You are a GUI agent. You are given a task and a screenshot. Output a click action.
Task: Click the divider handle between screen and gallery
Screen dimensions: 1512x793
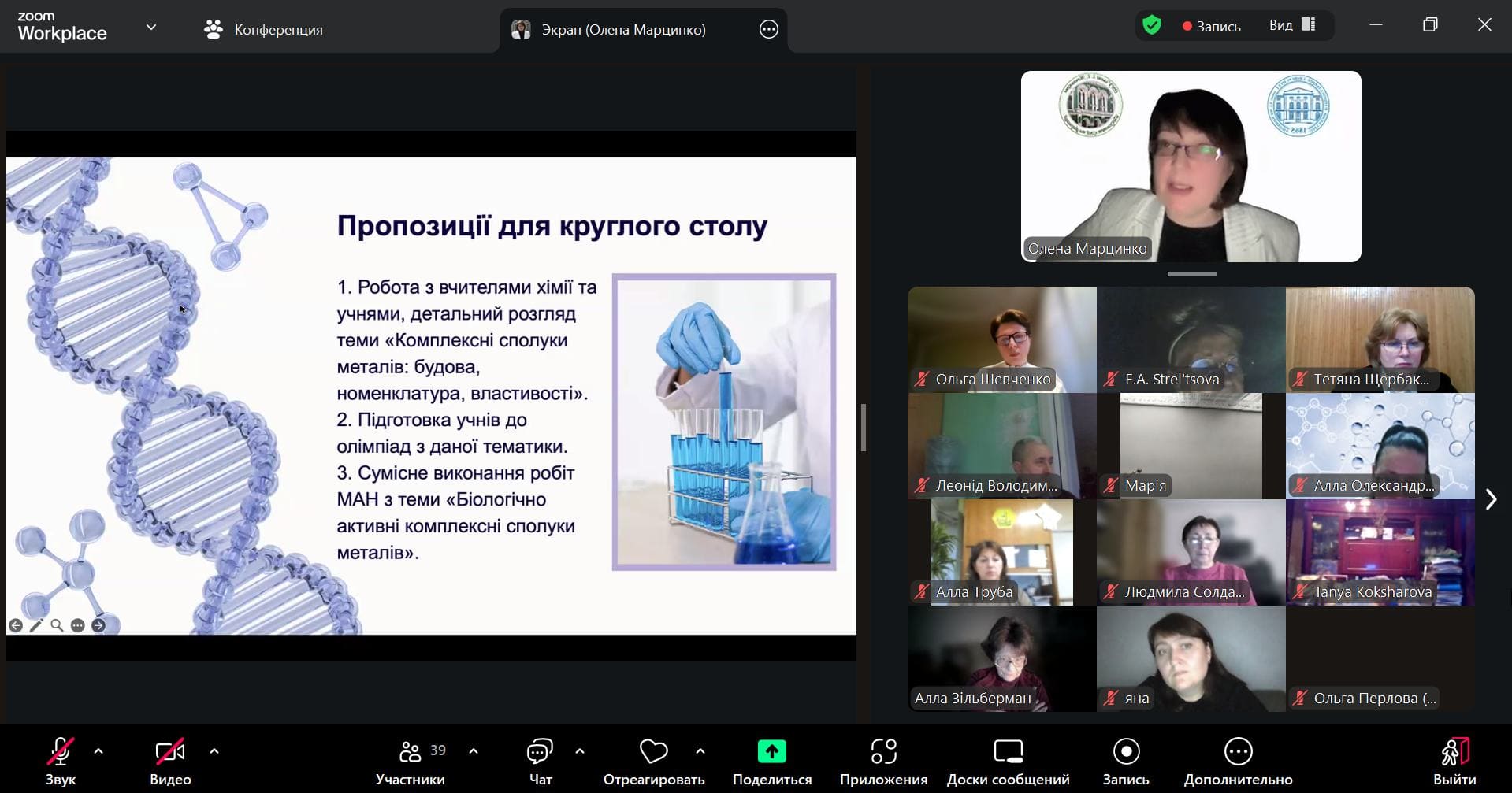click(x=864, y=428)
